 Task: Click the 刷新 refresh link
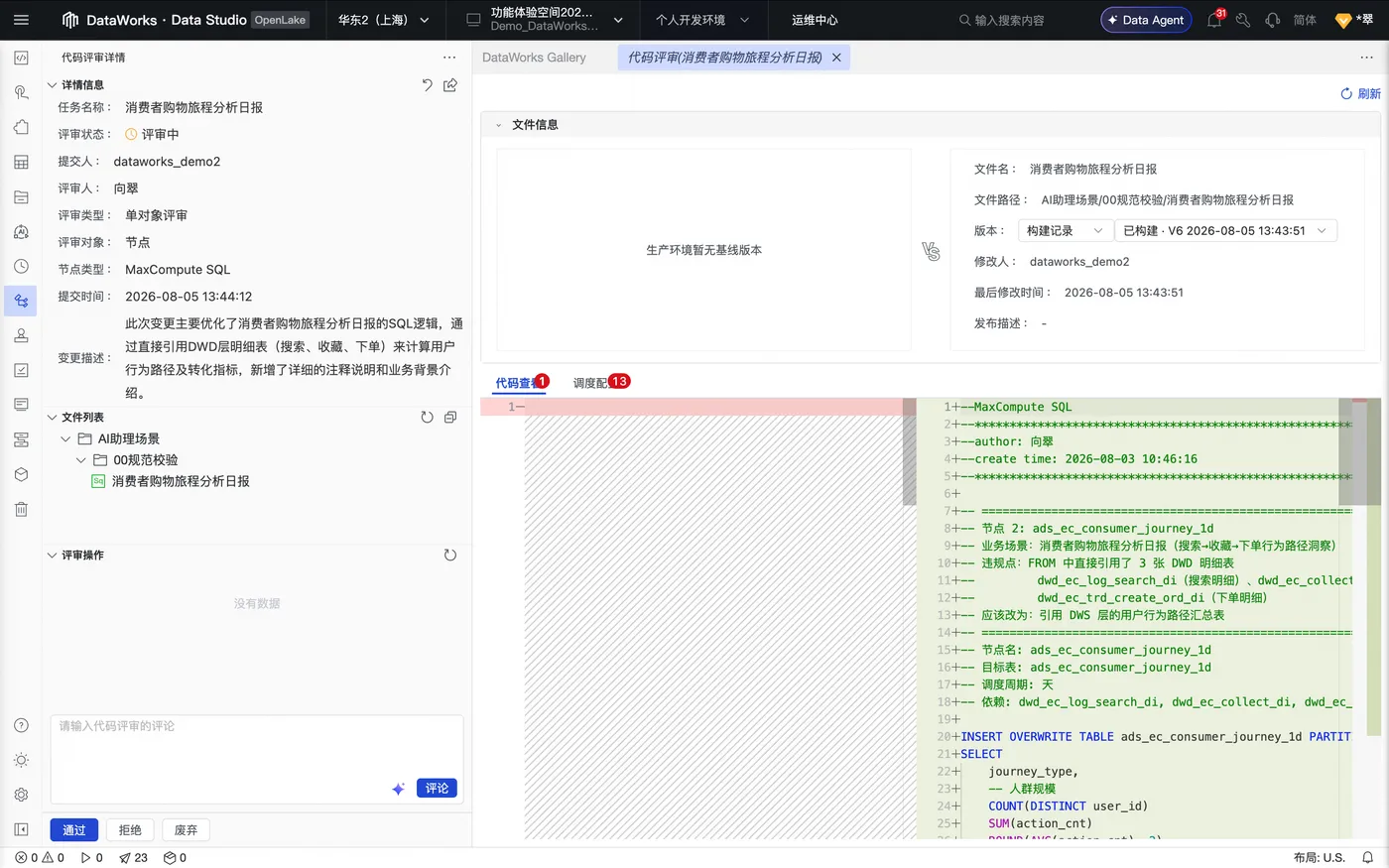pyautogui.click(x=1360, y=94)
